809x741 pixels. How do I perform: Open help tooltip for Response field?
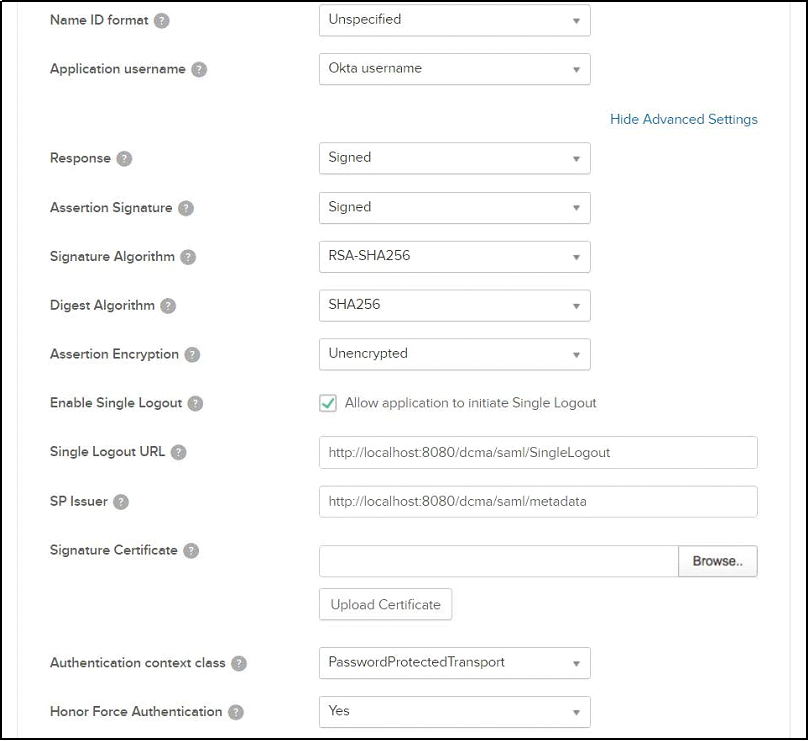click(x=124, y=158)
